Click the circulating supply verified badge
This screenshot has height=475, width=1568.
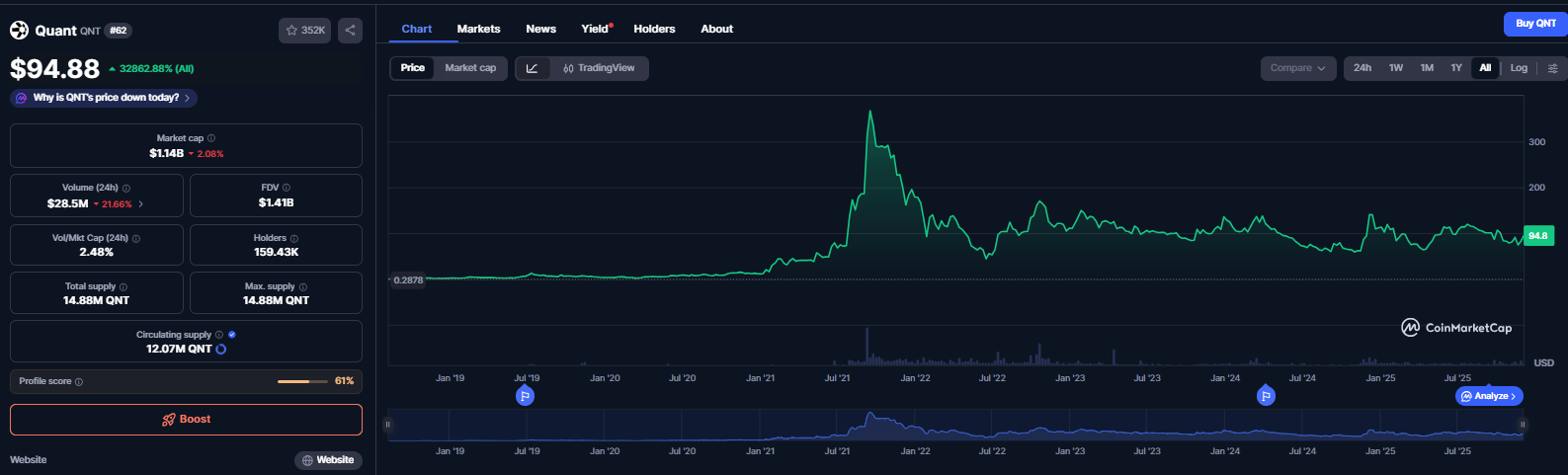(x=232, y=335)
